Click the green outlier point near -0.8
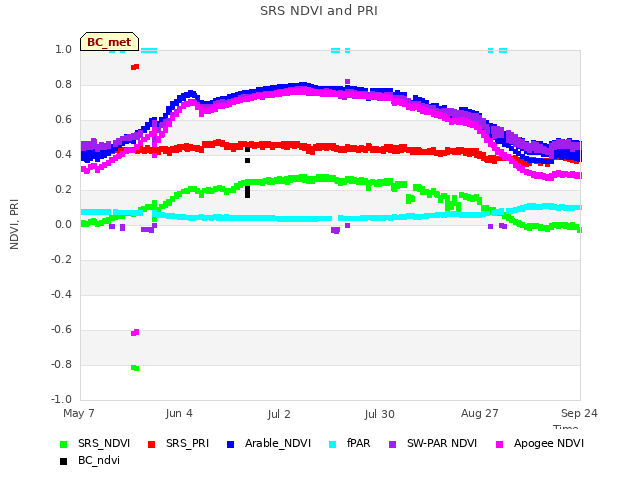The height and width of the screenshot is (480, 640). 135,368
